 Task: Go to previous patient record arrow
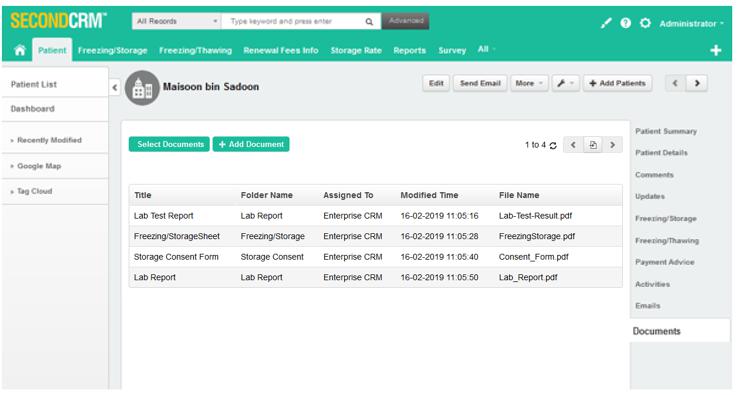(675, 83)
